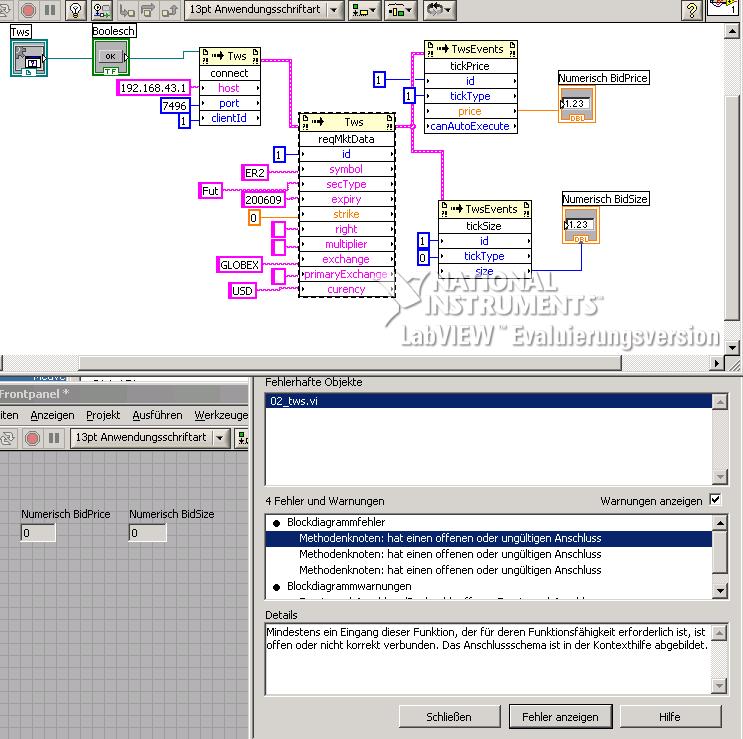Click the tickSize method name
Viewport: 743px width, 739px height.
485,226
